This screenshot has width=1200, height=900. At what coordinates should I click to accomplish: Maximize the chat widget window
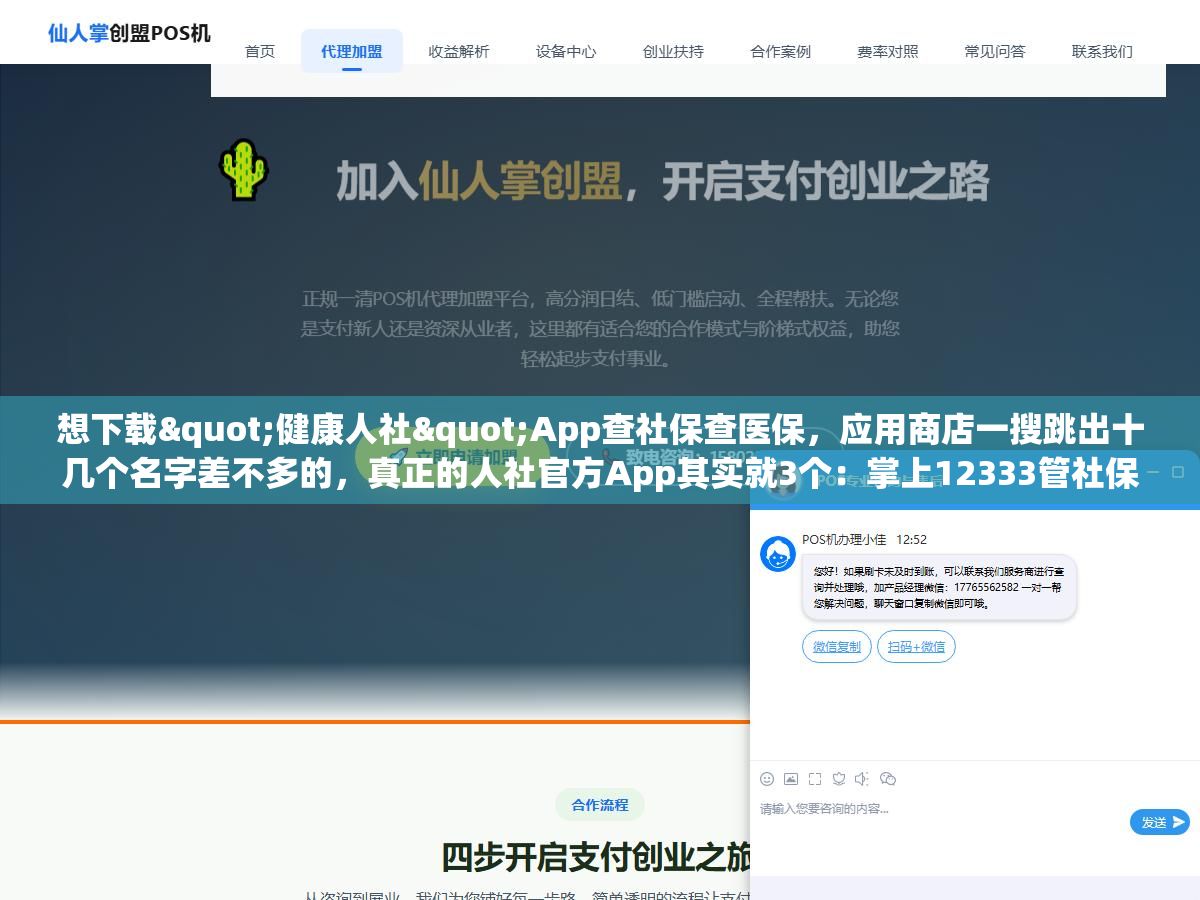point(1178,471)
